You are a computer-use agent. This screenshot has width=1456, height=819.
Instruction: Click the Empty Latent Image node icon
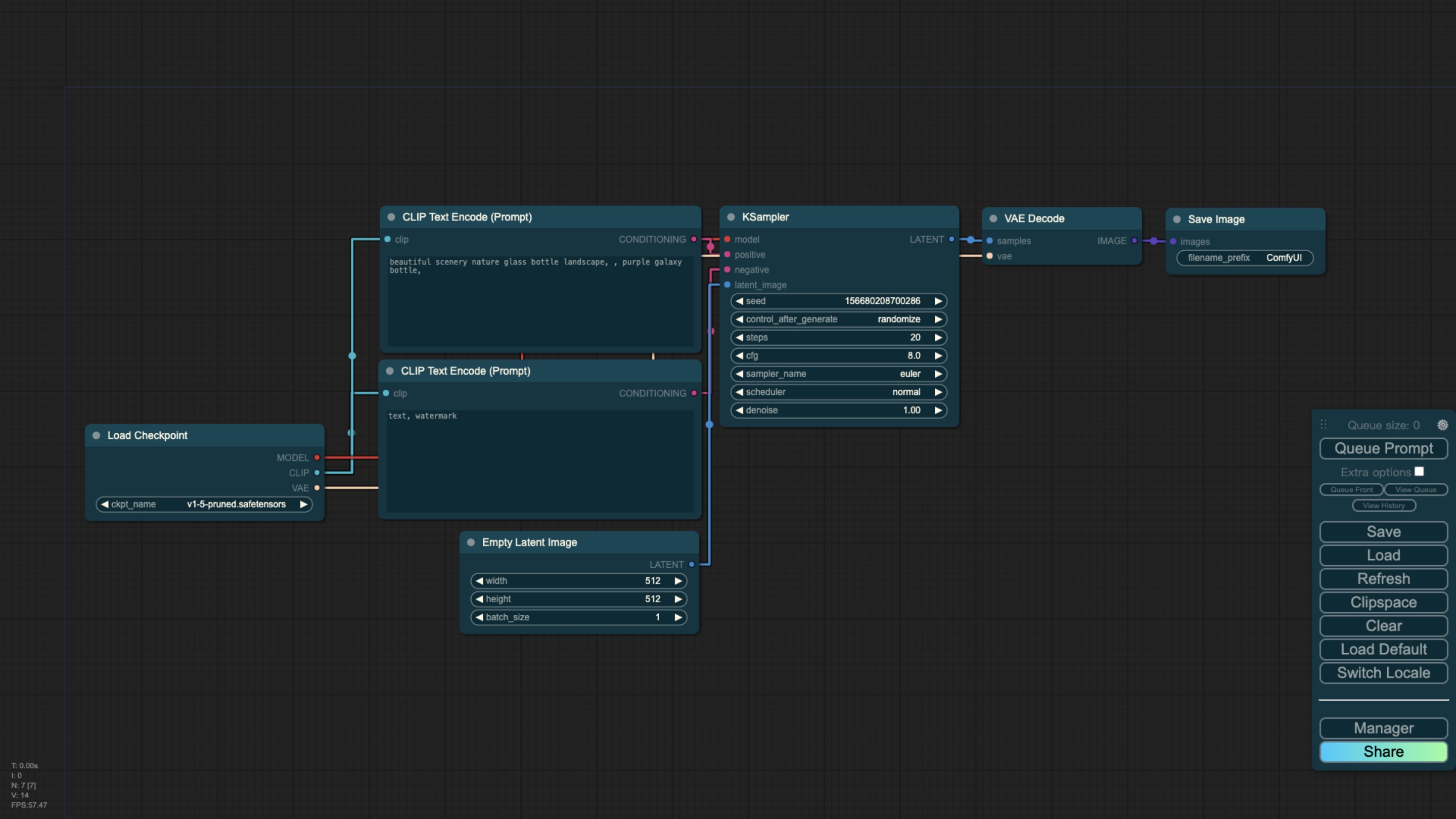coord(472,541)
